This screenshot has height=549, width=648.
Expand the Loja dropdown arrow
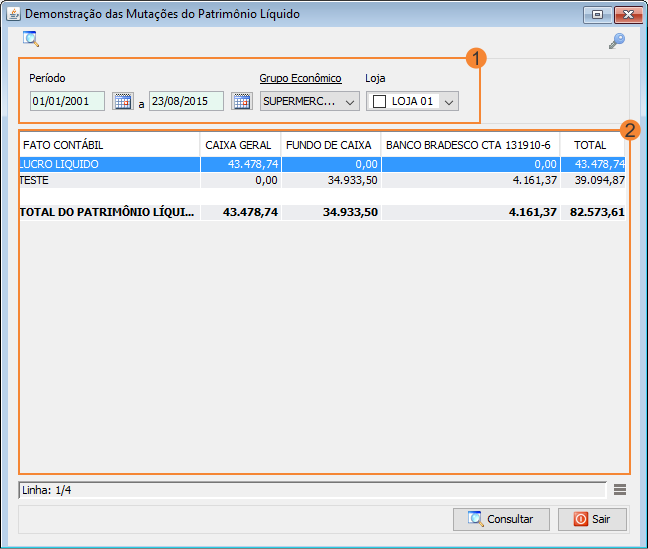click(x=448, y=101)
